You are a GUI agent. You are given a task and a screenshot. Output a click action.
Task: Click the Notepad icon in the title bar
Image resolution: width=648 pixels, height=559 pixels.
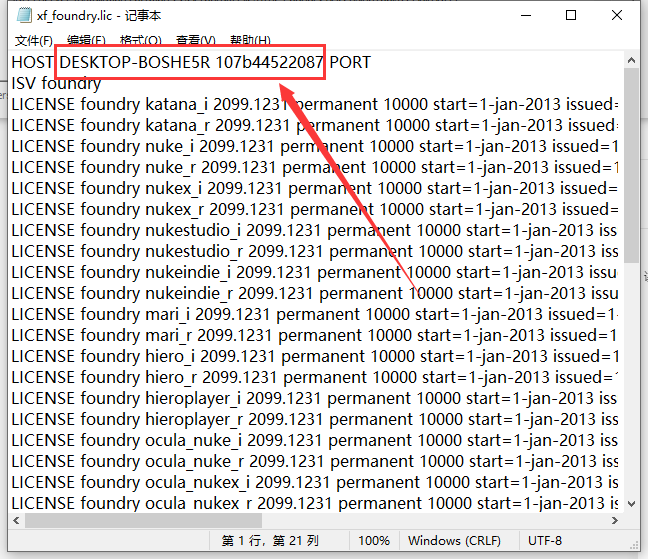[x=24, y=15]
